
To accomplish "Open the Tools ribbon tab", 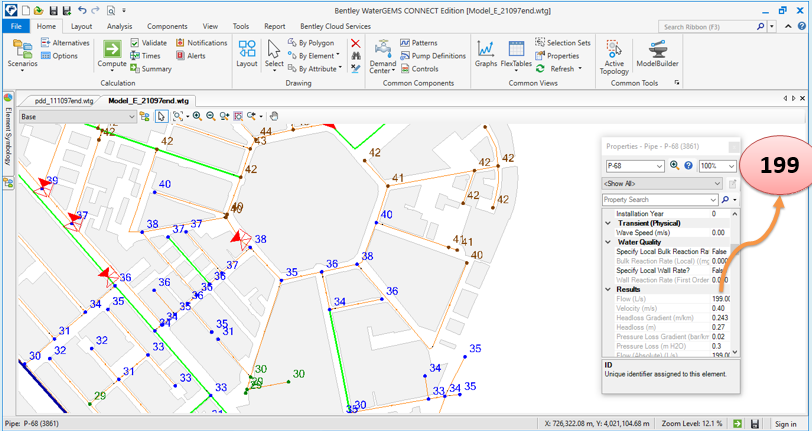I will coord(241,26).
